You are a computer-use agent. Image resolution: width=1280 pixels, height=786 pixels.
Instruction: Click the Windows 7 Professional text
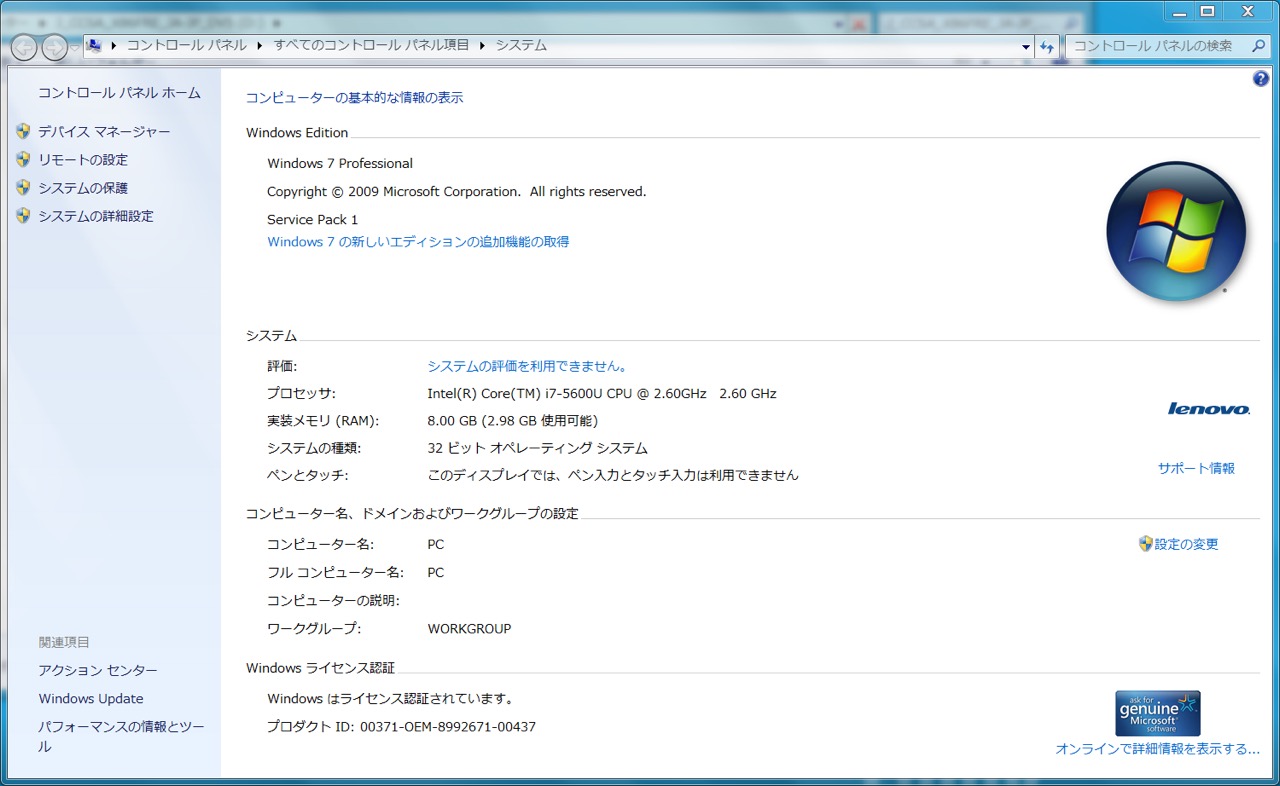coord(340,163)
